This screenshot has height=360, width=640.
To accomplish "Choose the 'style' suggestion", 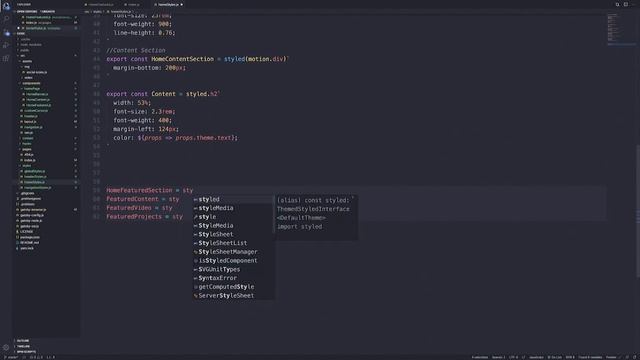I will coord(234,217).
